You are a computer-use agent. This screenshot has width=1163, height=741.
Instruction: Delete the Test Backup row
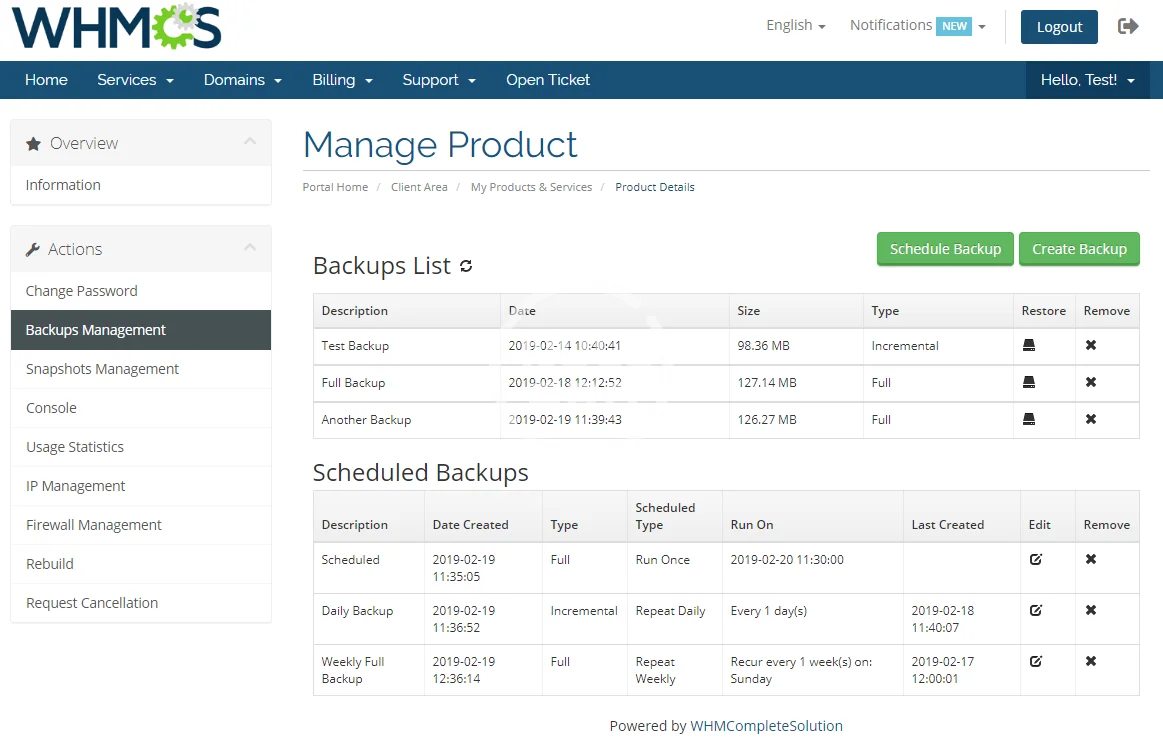point(1091,345)
